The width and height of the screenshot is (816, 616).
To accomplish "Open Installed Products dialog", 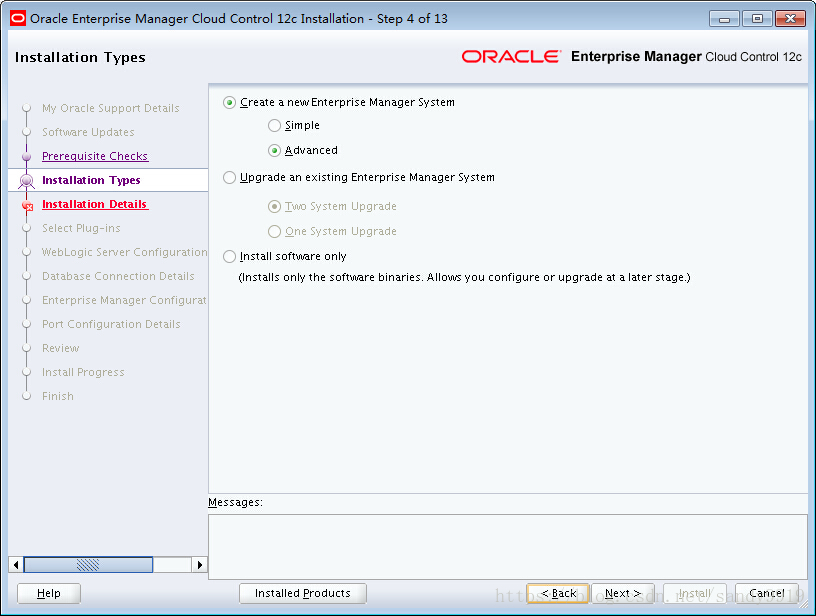I will (x=302, y=593).
